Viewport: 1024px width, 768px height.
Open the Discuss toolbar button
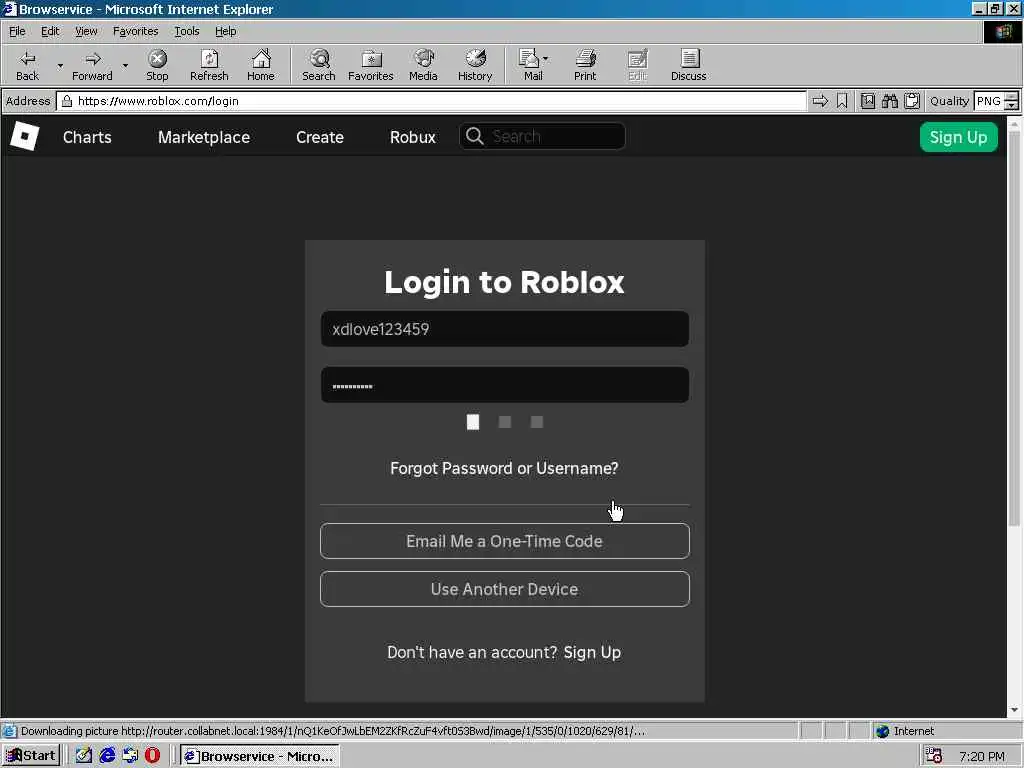pyautogui.click(x=688, y=65)
